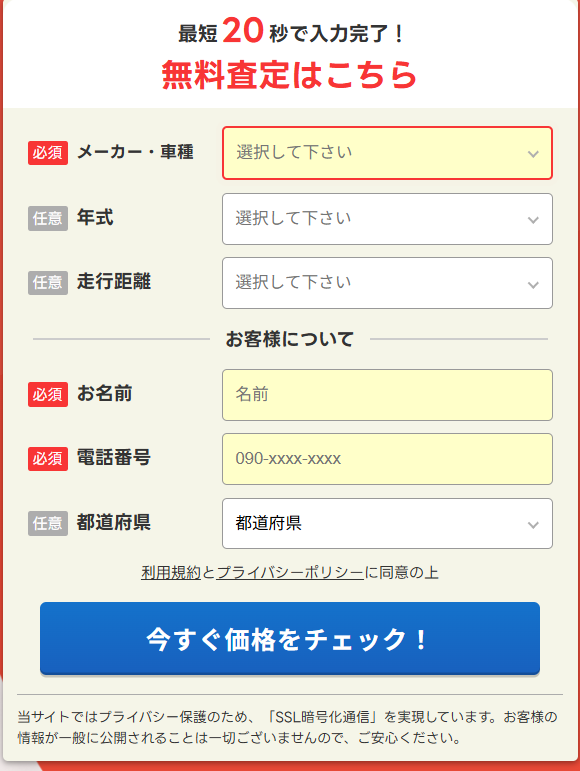Open the プライバシーポリシー link
The width and height of the screenshot is (580, 771).
(290, 572)
